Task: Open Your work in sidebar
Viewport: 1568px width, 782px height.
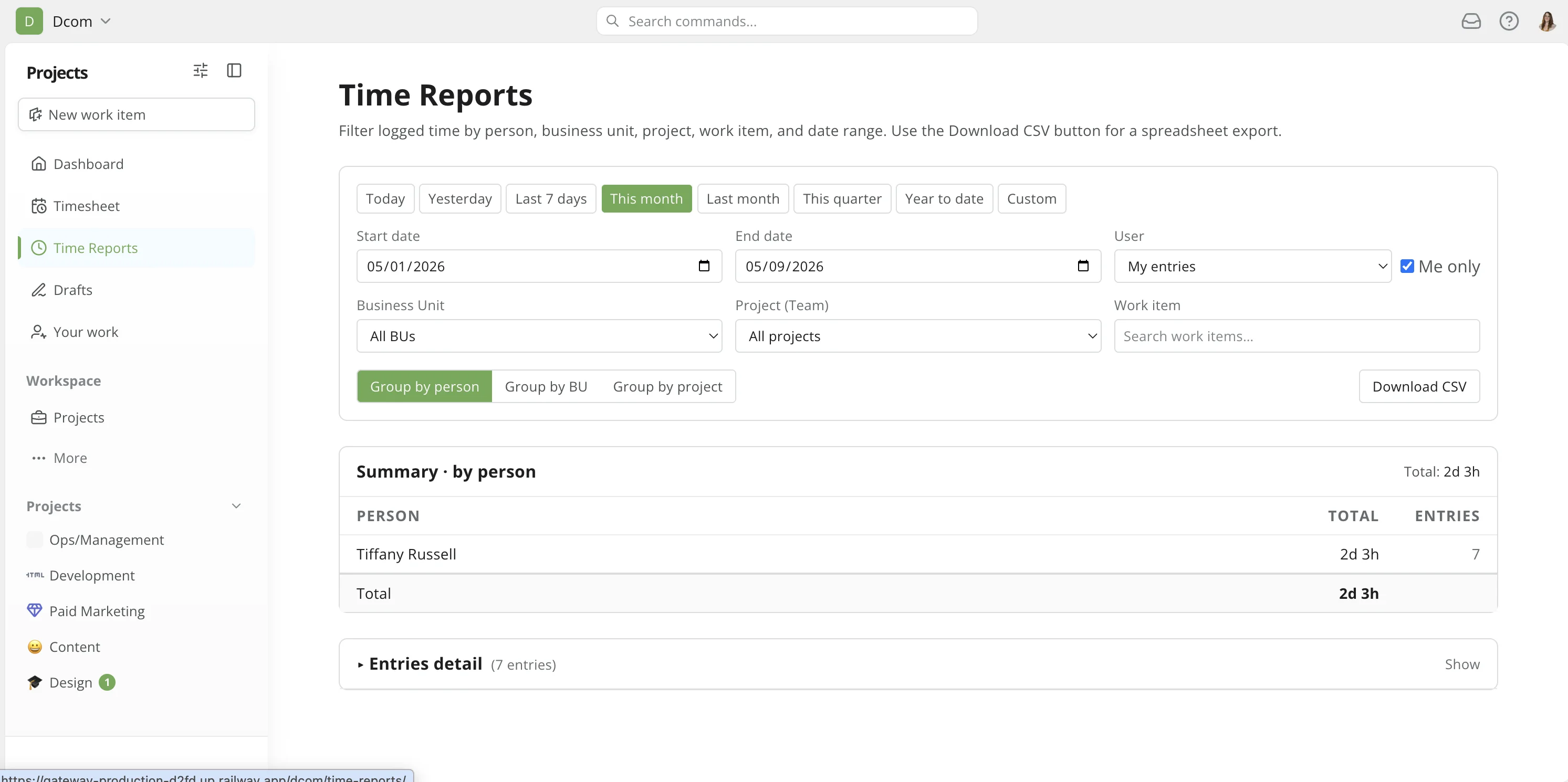Action: (x=137, y=332)
